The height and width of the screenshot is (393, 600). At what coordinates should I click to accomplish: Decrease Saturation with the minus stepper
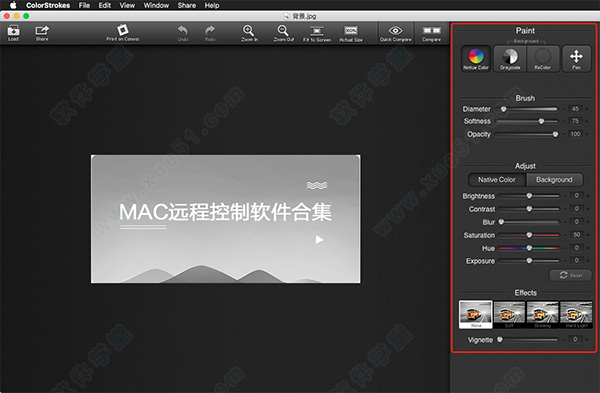(x=565, y=235)
